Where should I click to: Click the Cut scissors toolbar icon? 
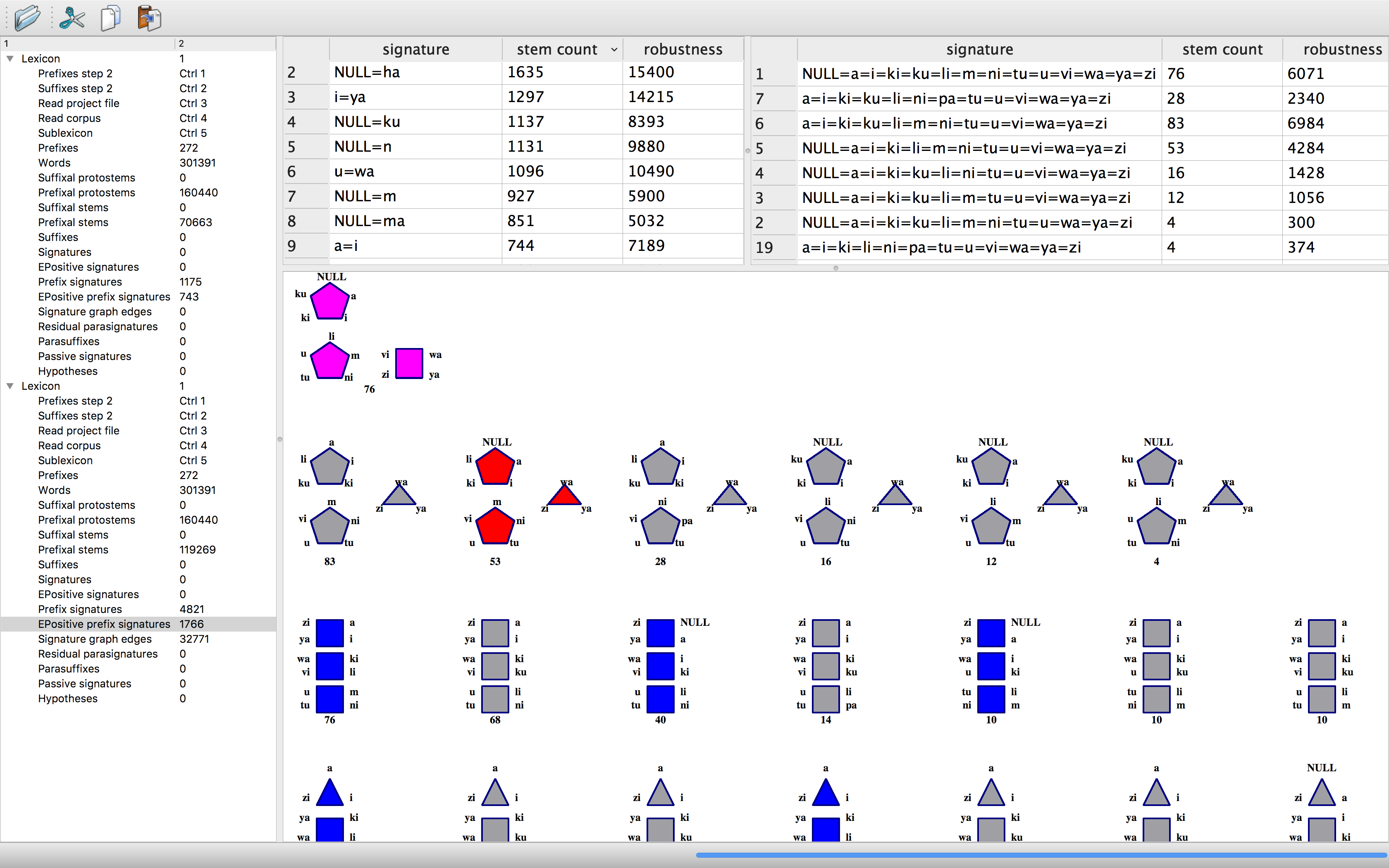point(72,18)
